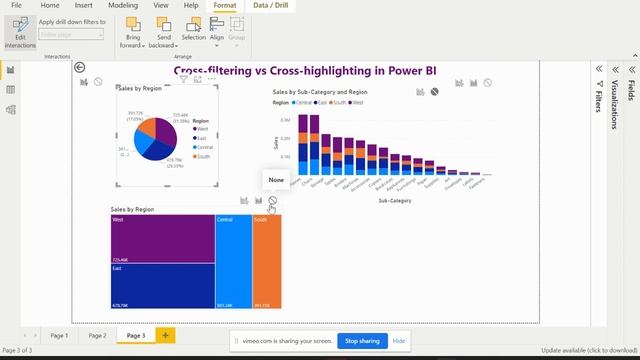Toggle Edit interactions in the ribbon

click(x=20, y=33)
